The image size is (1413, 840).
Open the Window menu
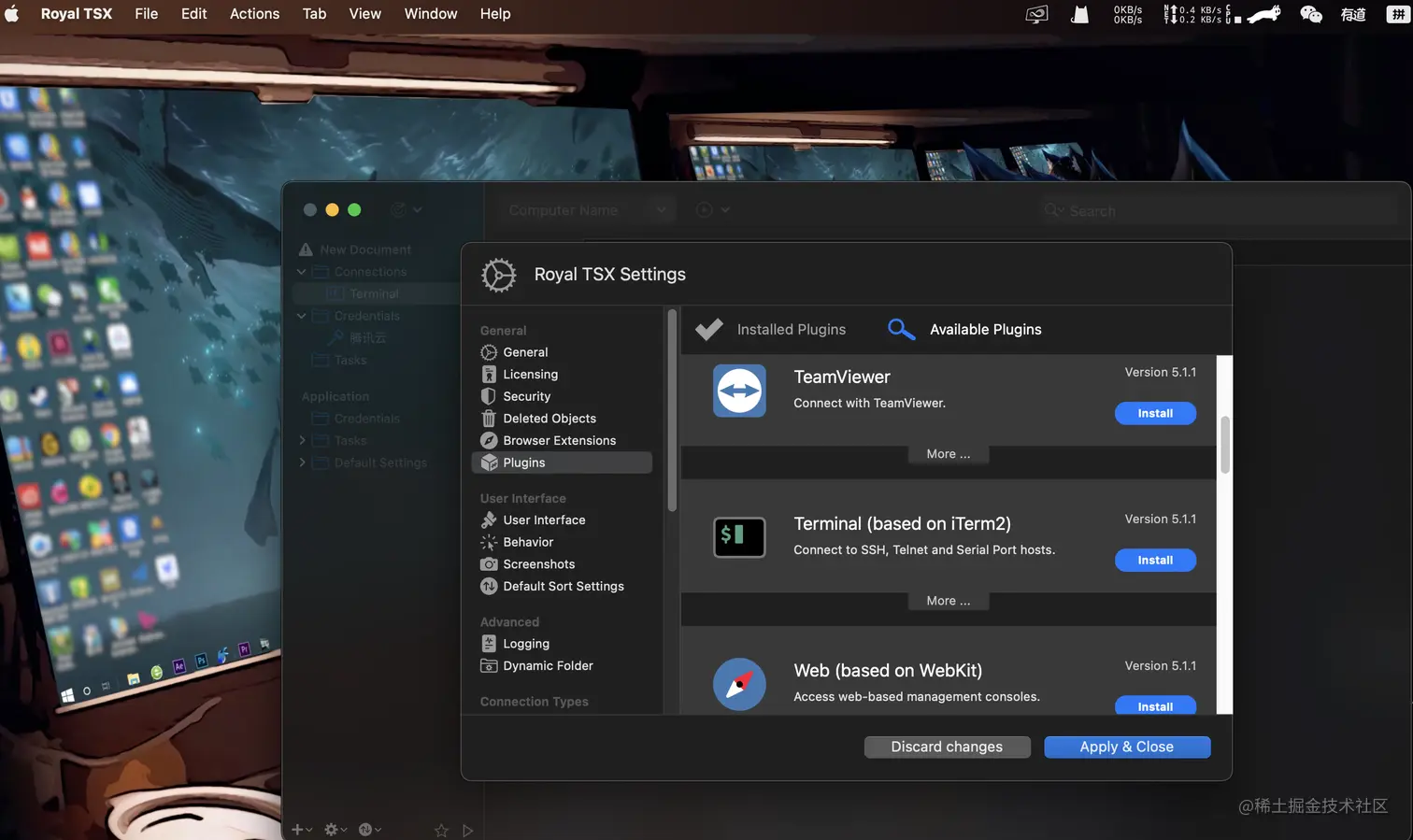coord(431,13)
